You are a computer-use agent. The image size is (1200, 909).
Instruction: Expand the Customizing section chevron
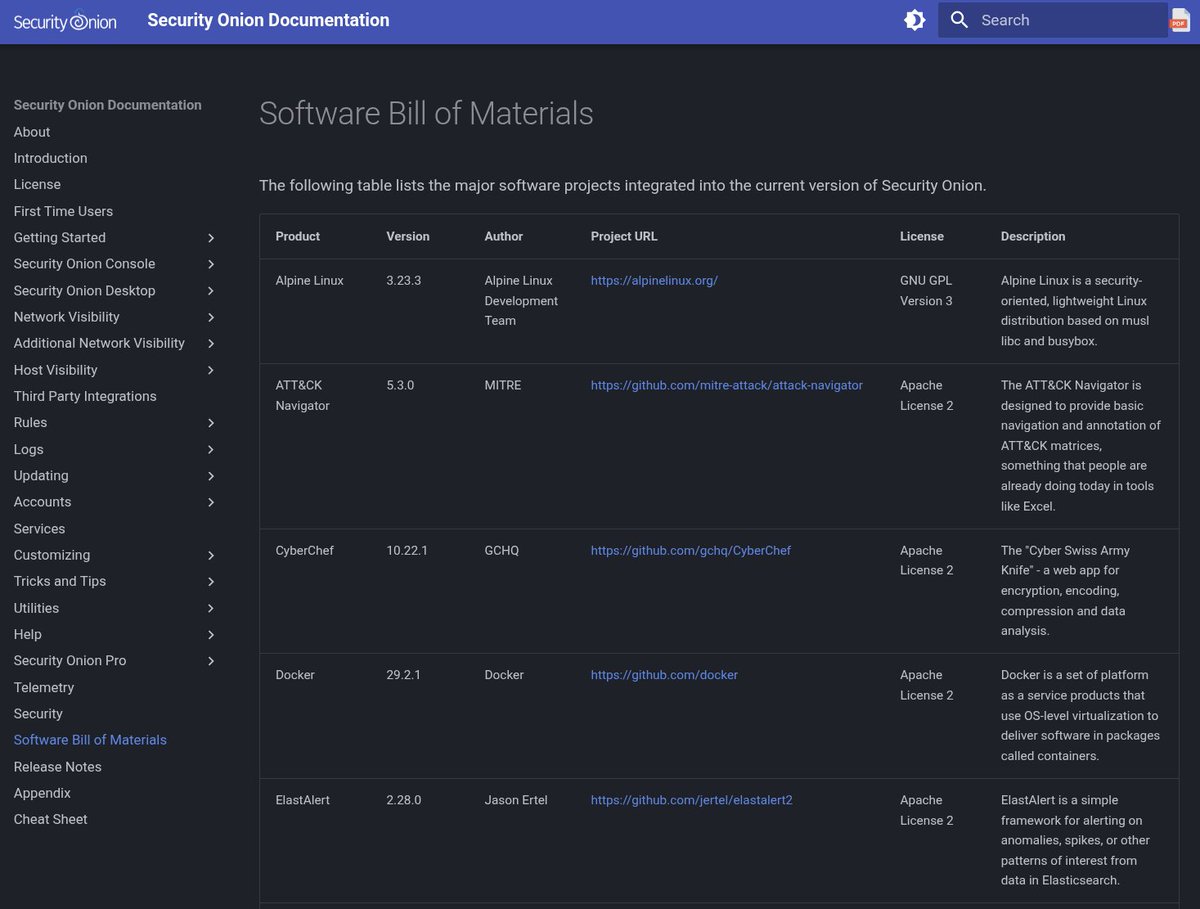[211, 555]
